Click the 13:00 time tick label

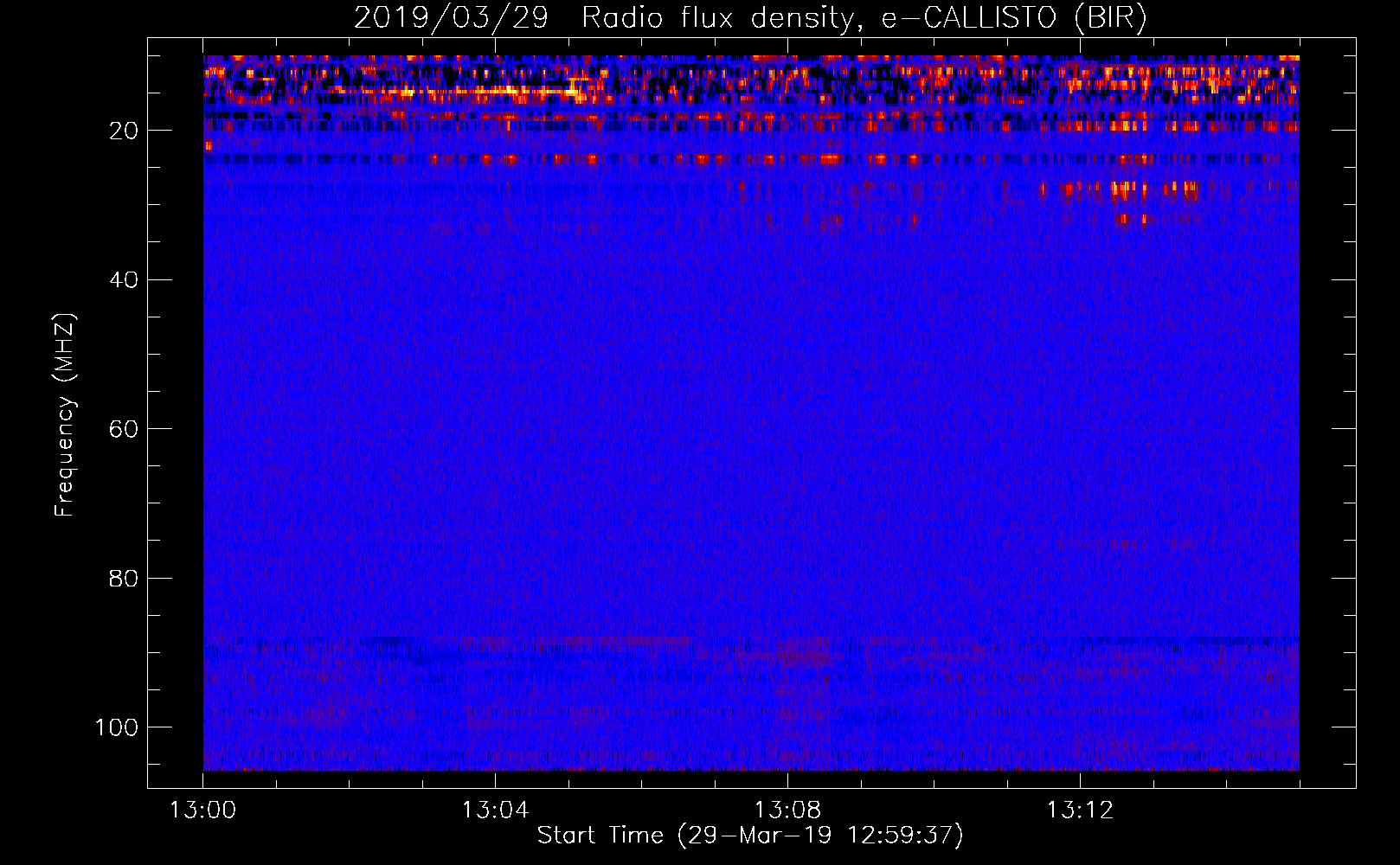tap(203, 811)
